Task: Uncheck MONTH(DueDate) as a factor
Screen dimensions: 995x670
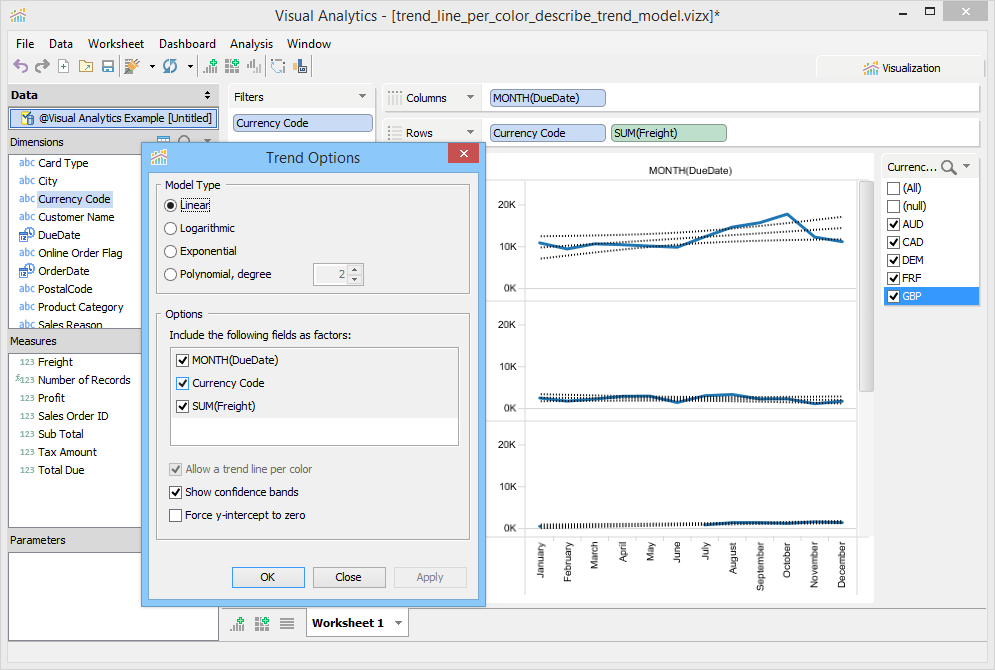Action: (183, 360)
